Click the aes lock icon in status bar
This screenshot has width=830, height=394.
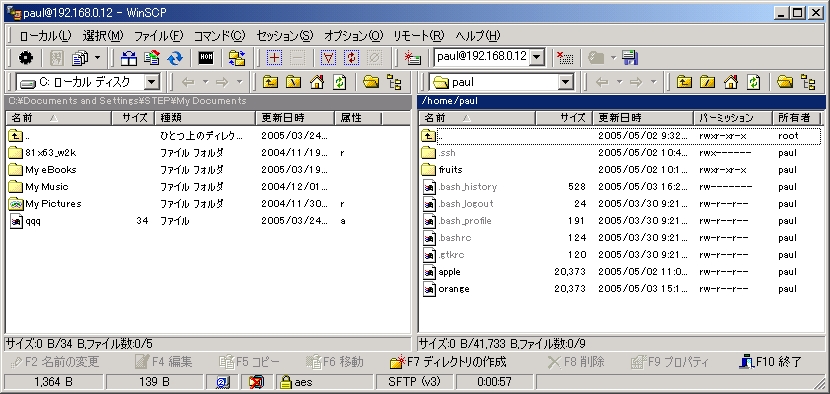click(x=286, y=382)
